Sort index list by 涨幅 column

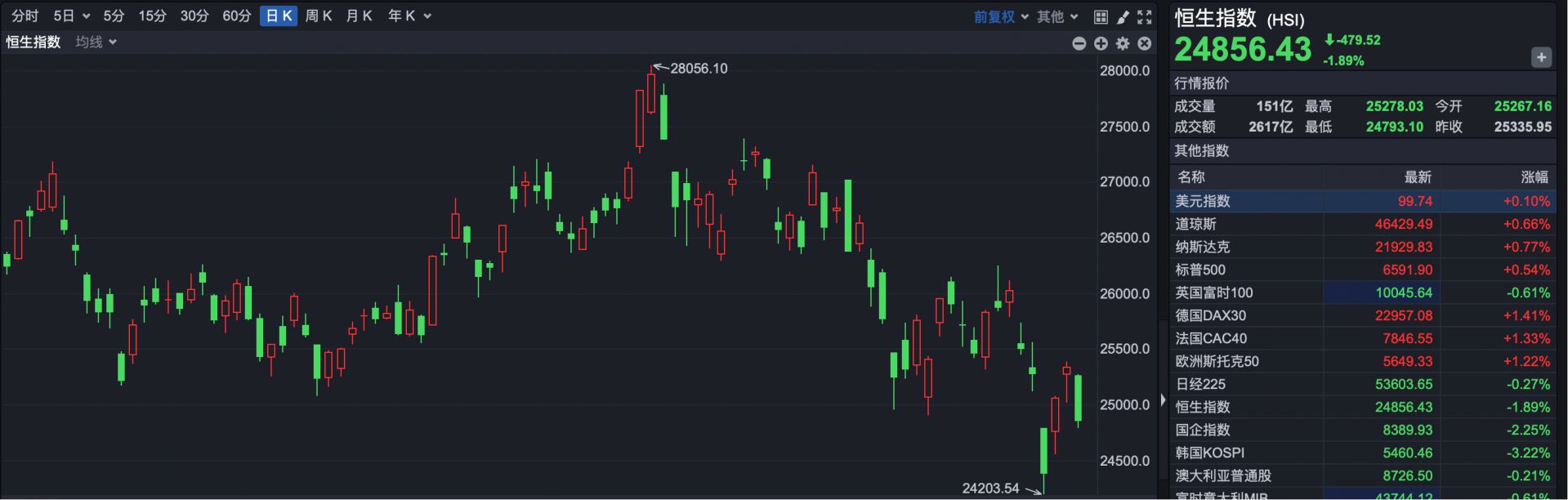(x=1534, y=176)
